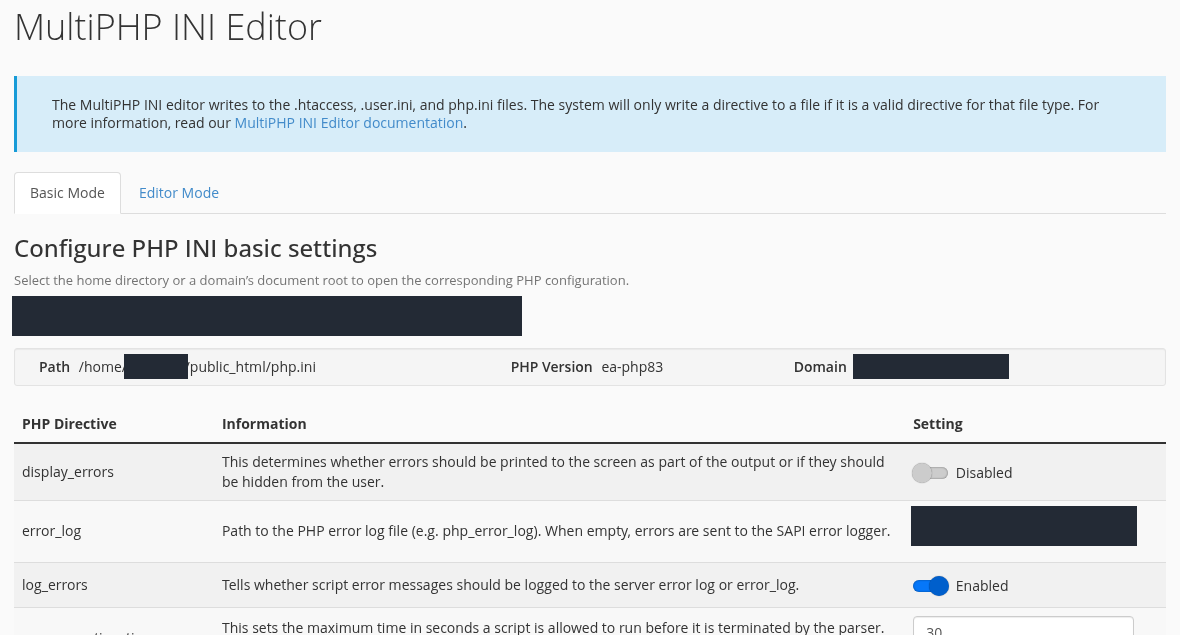Click the redacted Domain value
1180x635 pixels.
pyautogui.click(x=931, y=366)
